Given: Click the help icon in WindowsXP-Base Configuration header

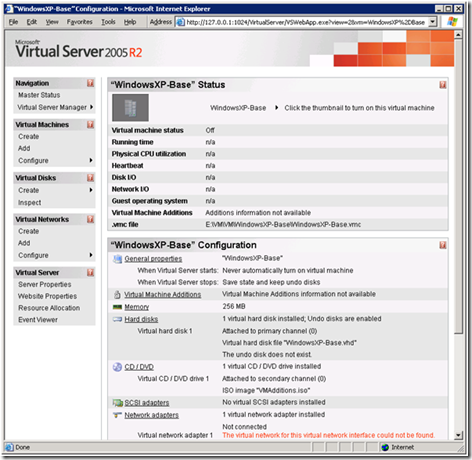Looking at the screenshot, I should (x=442, y=245).
